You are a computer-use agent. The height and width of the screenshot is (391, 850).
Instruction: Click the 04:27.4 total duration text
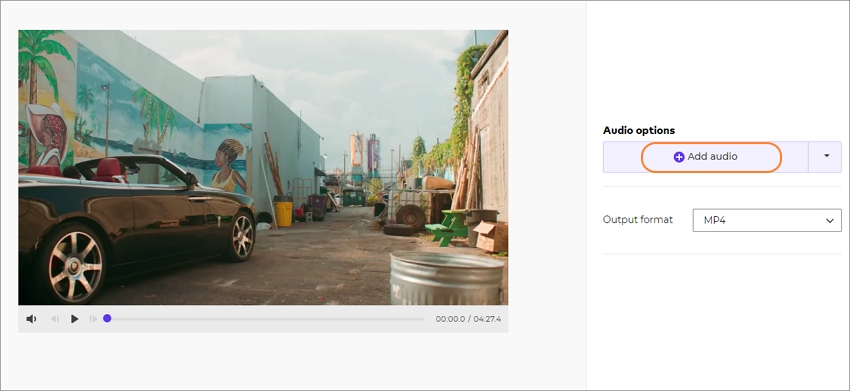487,319
